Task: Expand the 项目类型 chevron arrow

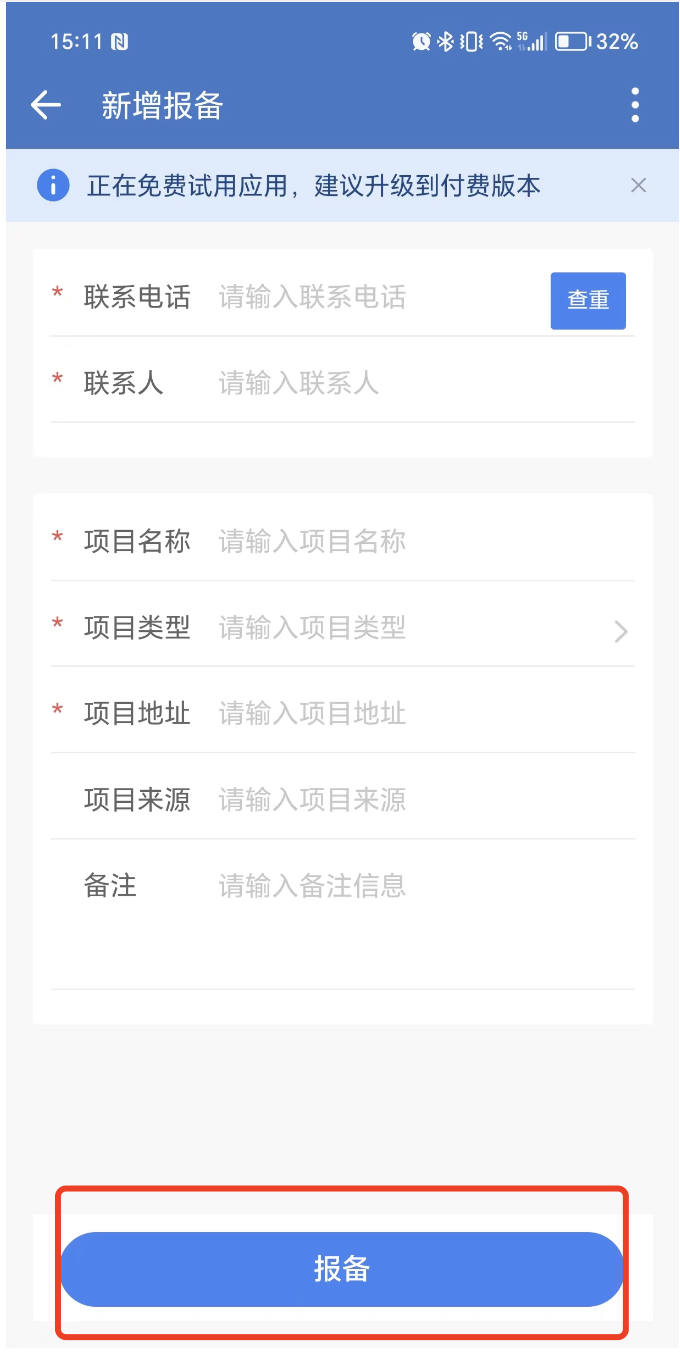Action: coord(621,630)
